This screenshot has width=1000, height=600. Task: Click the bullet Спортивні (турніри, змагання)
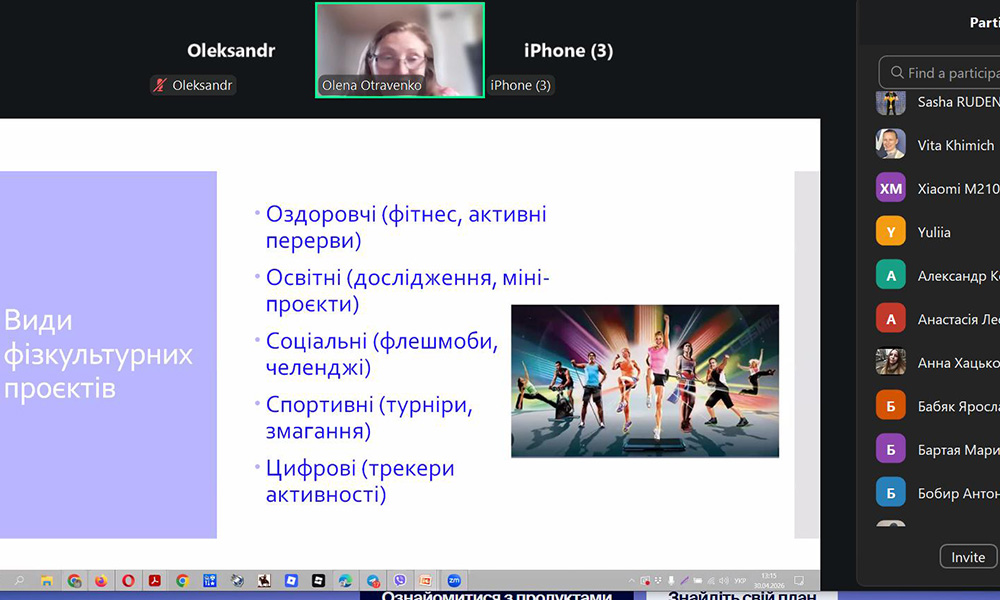point(369,417)
